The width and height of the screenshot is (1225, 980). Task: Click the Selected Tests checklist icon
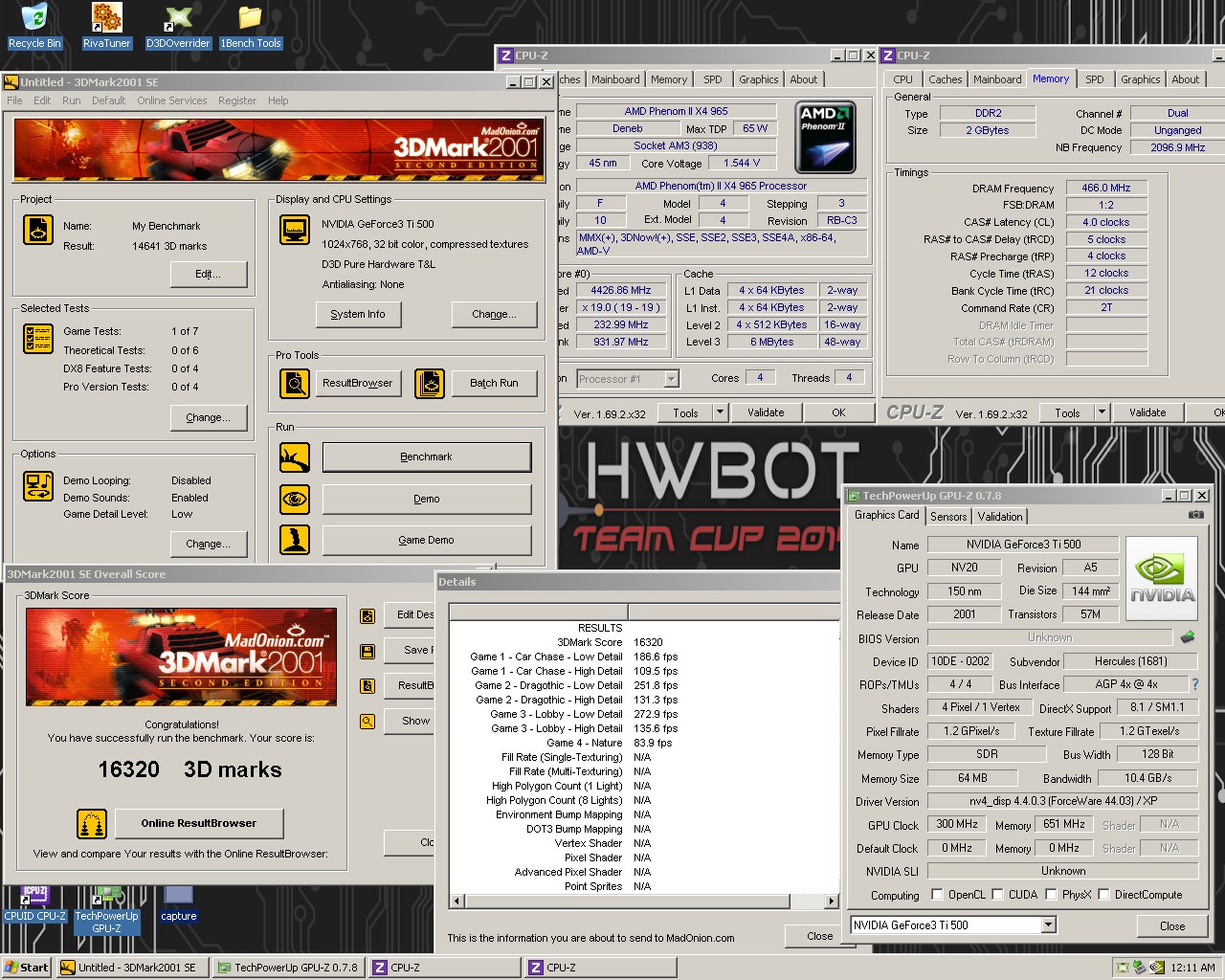point(38,339)
